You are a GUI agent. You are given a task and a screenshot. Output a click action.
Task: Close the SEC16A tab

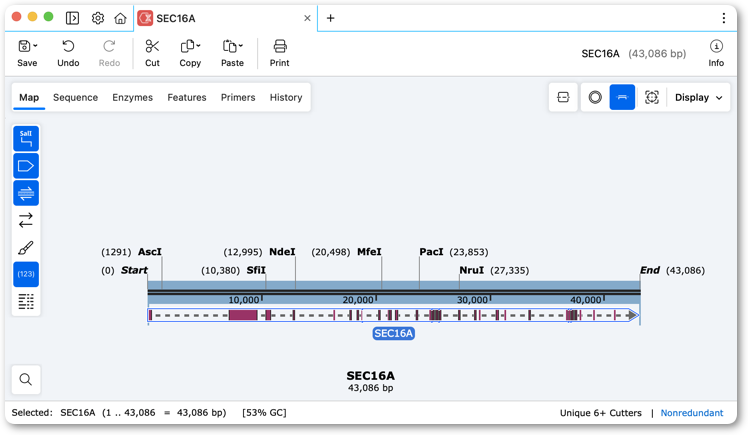pyautogui.click(x=307, y=18)
